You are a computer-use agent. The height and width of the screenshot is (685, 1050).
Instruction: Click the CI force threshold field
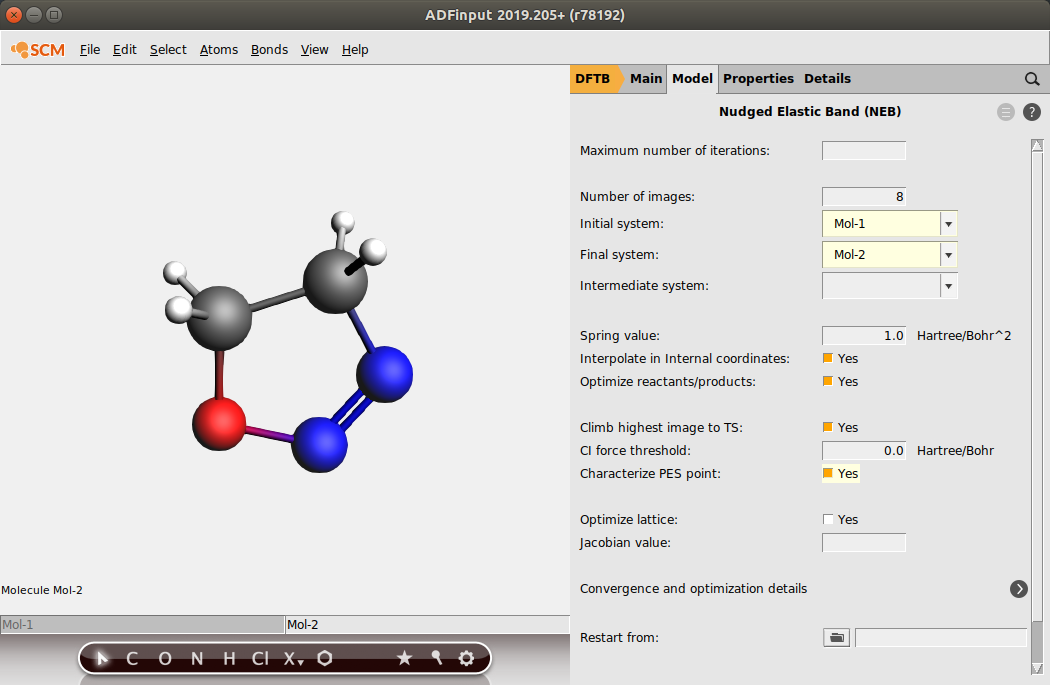click(864, 451)
